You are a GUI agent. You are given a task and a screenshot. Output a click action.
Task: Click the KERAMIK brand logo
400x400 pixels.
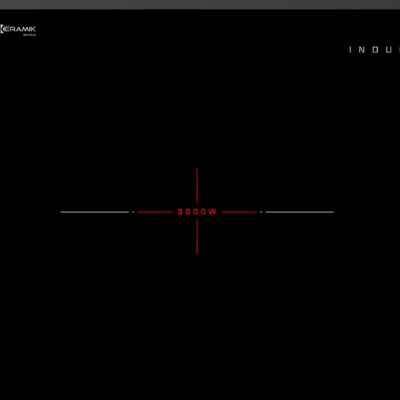click(18, 30)
